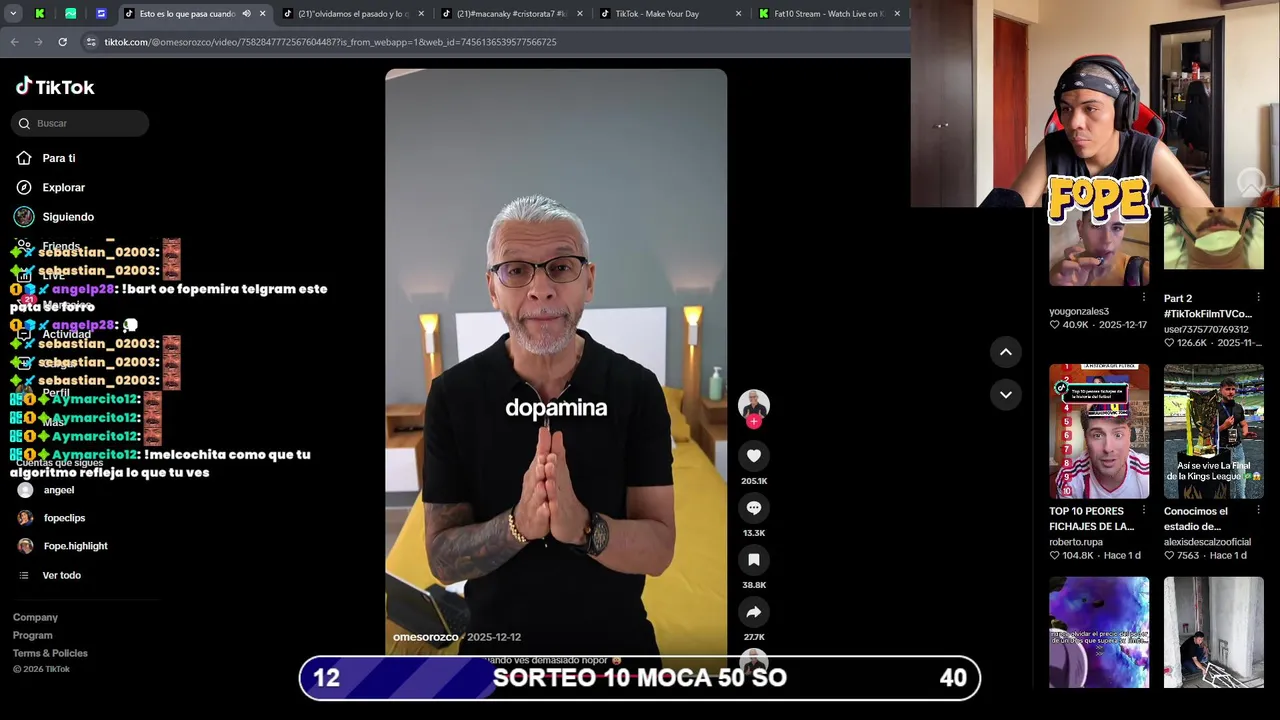The width and height of the screenshot is (1280, 720).
Task: Click the Buscar search field
Action: 80,123
